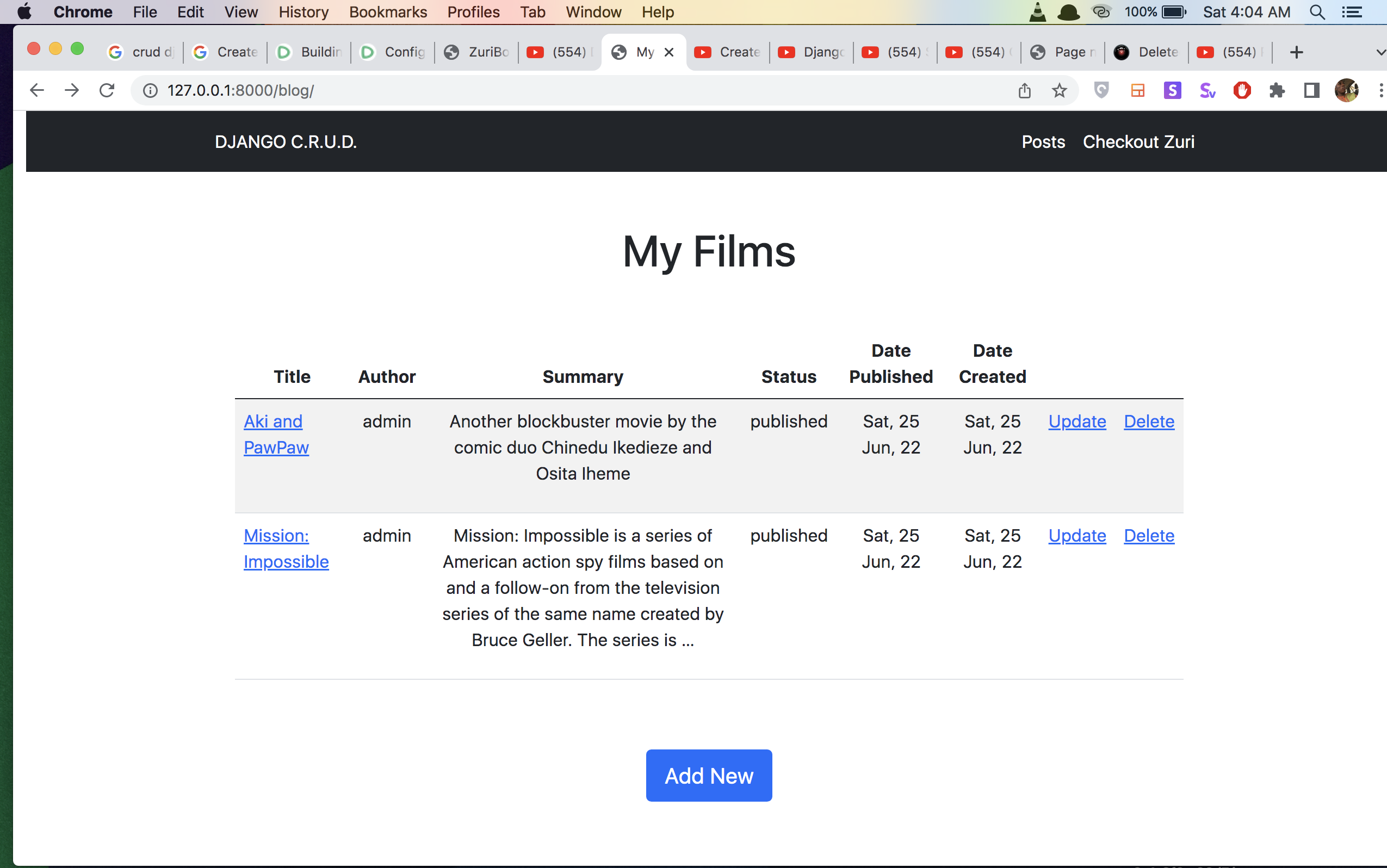This screenshot has width=1387, height=868.
Task: Click the red stop-hand ad blocker extension
Action: [1242, 90]
